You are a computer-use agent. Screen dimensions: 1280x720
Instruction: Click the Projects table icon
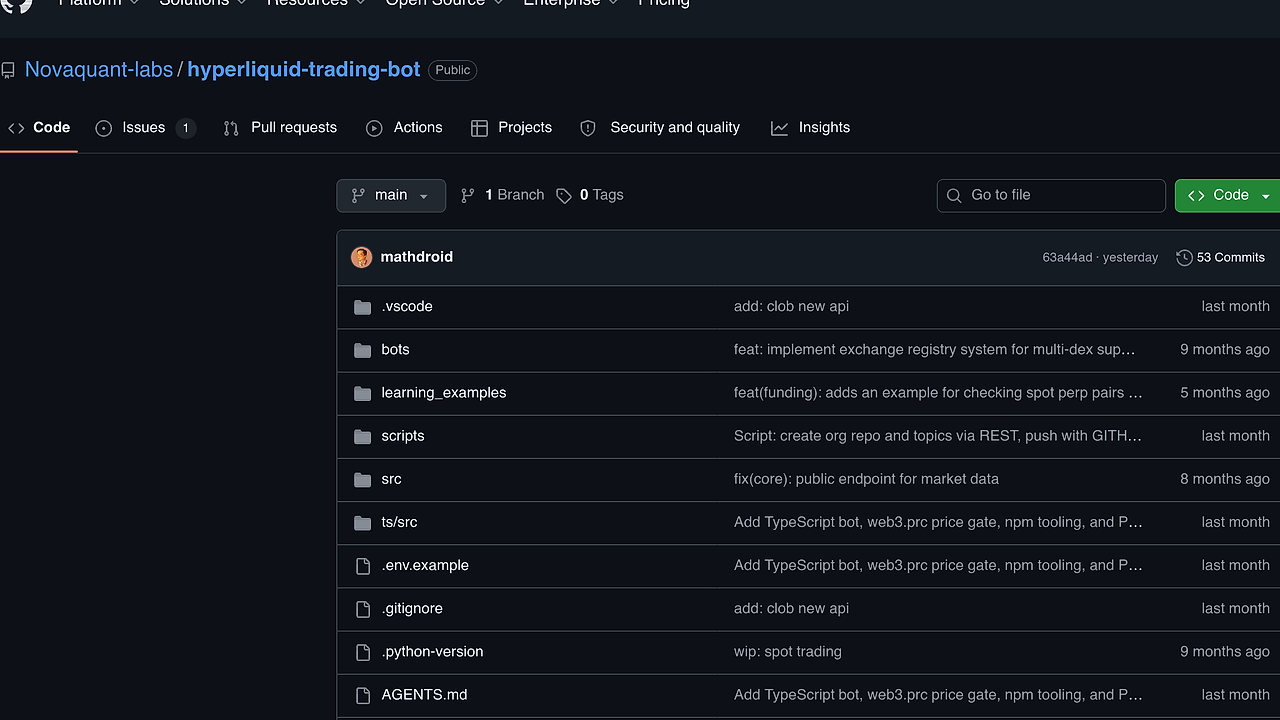[x=479, y=128]
